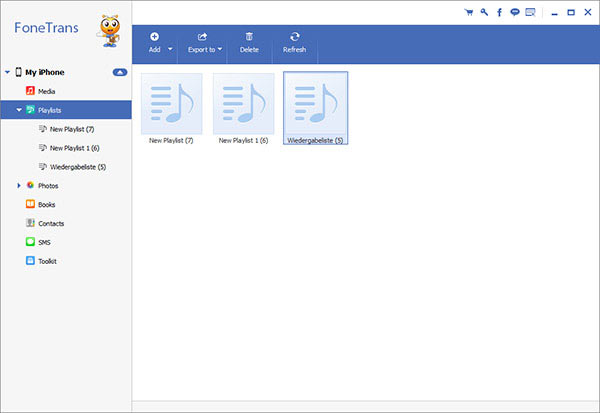This screenshot has width=600, height=413.
Task: Click the "New Playlist (7)" label under thumbnail
Action: point(171,140)
